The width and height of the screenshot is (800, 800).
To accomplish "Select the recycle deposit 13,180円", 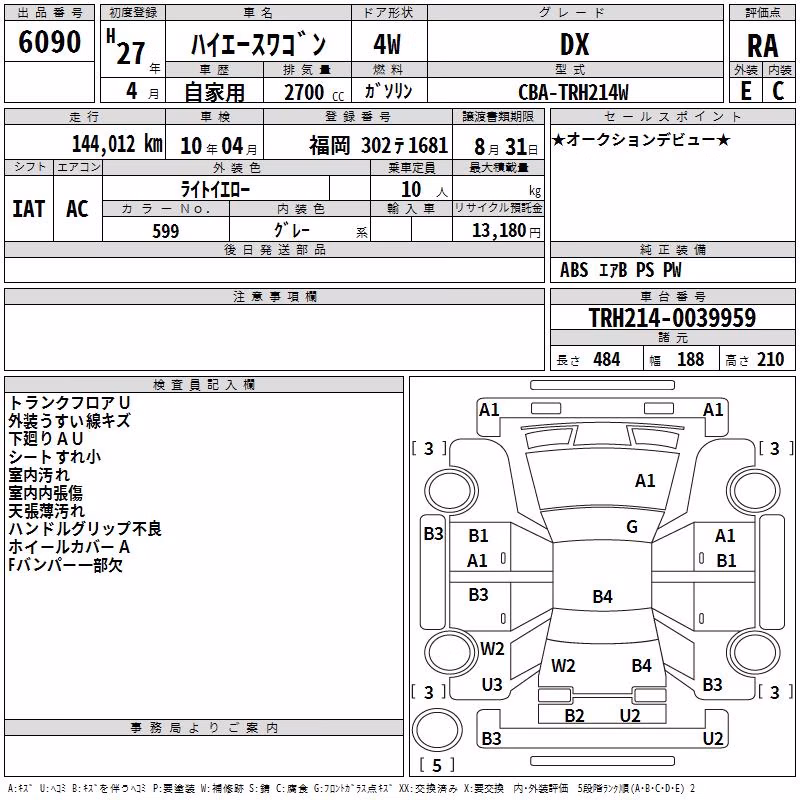I will click(x=506, y=231).
